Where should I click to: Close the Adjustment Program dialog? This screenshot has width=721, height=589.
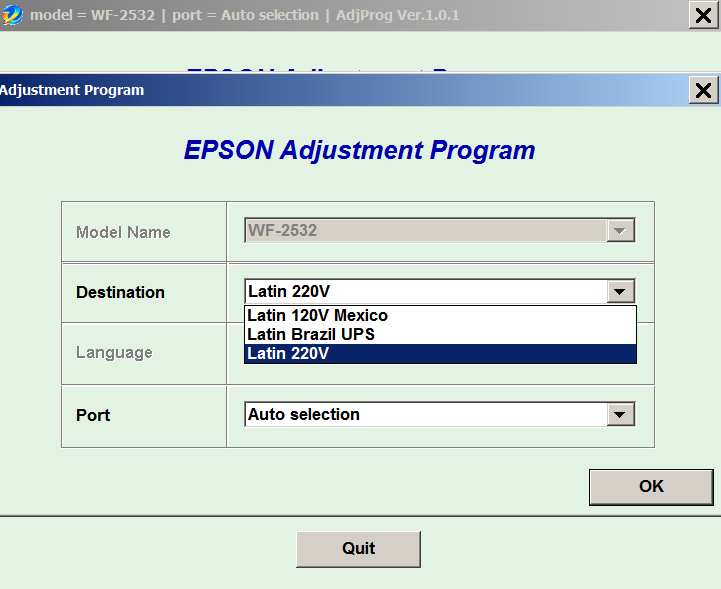(x=703, y=90)
